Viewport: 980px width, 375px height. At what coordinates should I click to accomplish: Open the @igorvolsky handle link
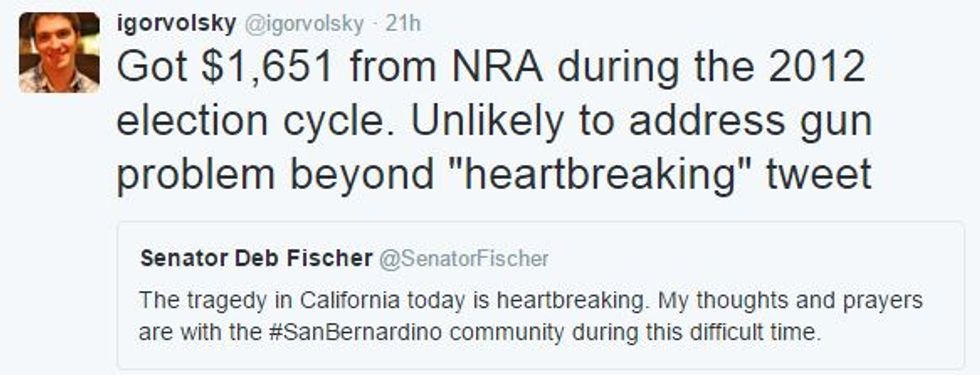(x=303, y=24)
